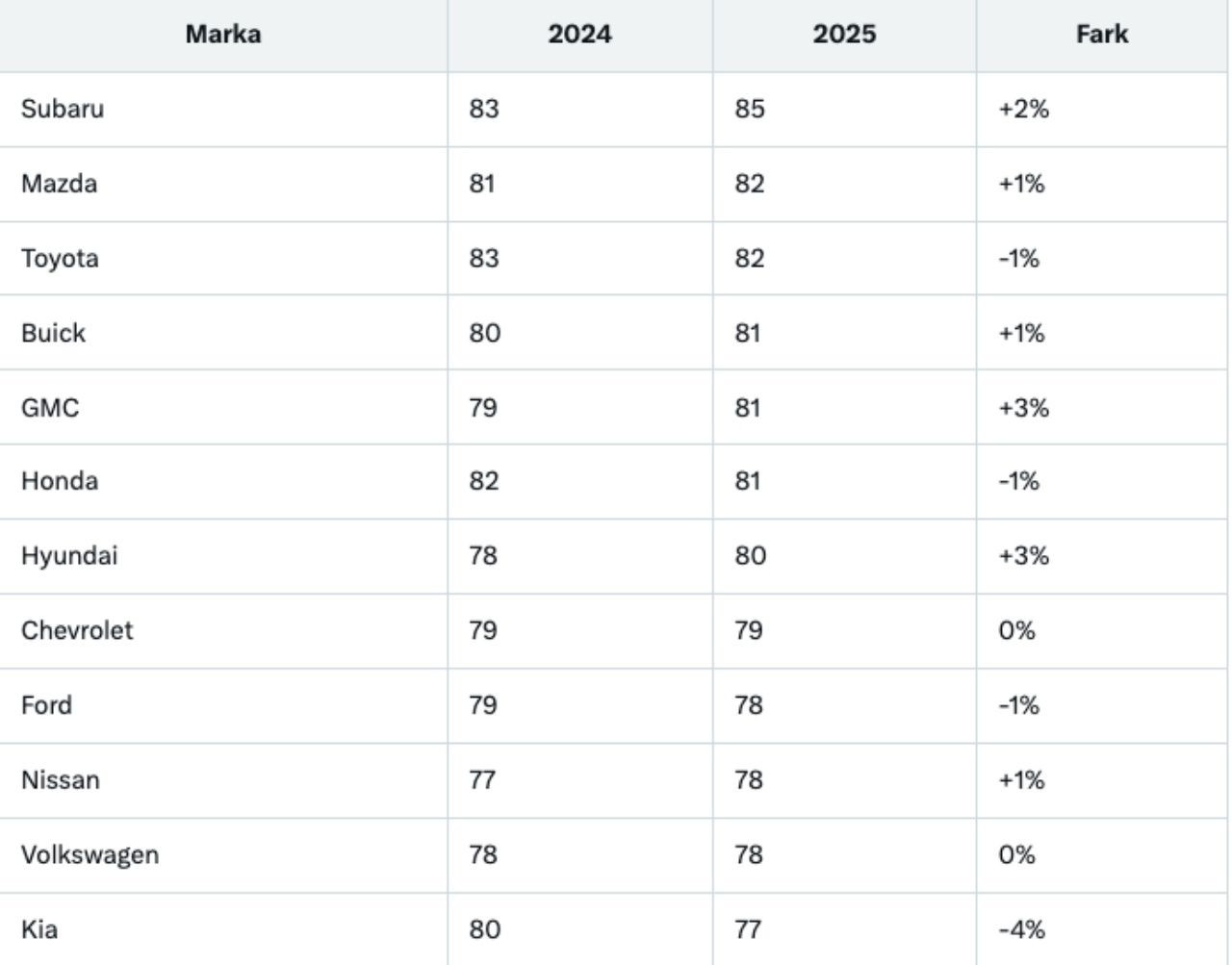The image size is (1232, 965).
Task: Select the Chevrolet brand cell
Action: click(77, 631)
